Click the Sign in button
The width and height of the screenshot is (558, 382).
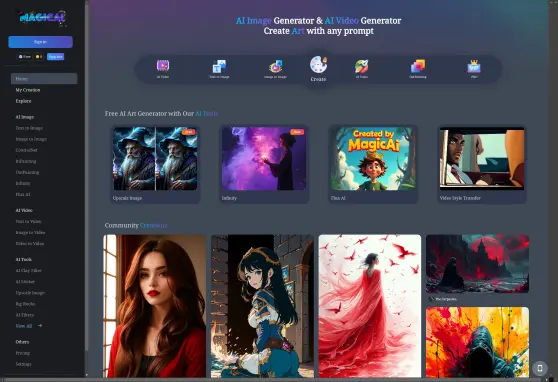click(40, 42)
